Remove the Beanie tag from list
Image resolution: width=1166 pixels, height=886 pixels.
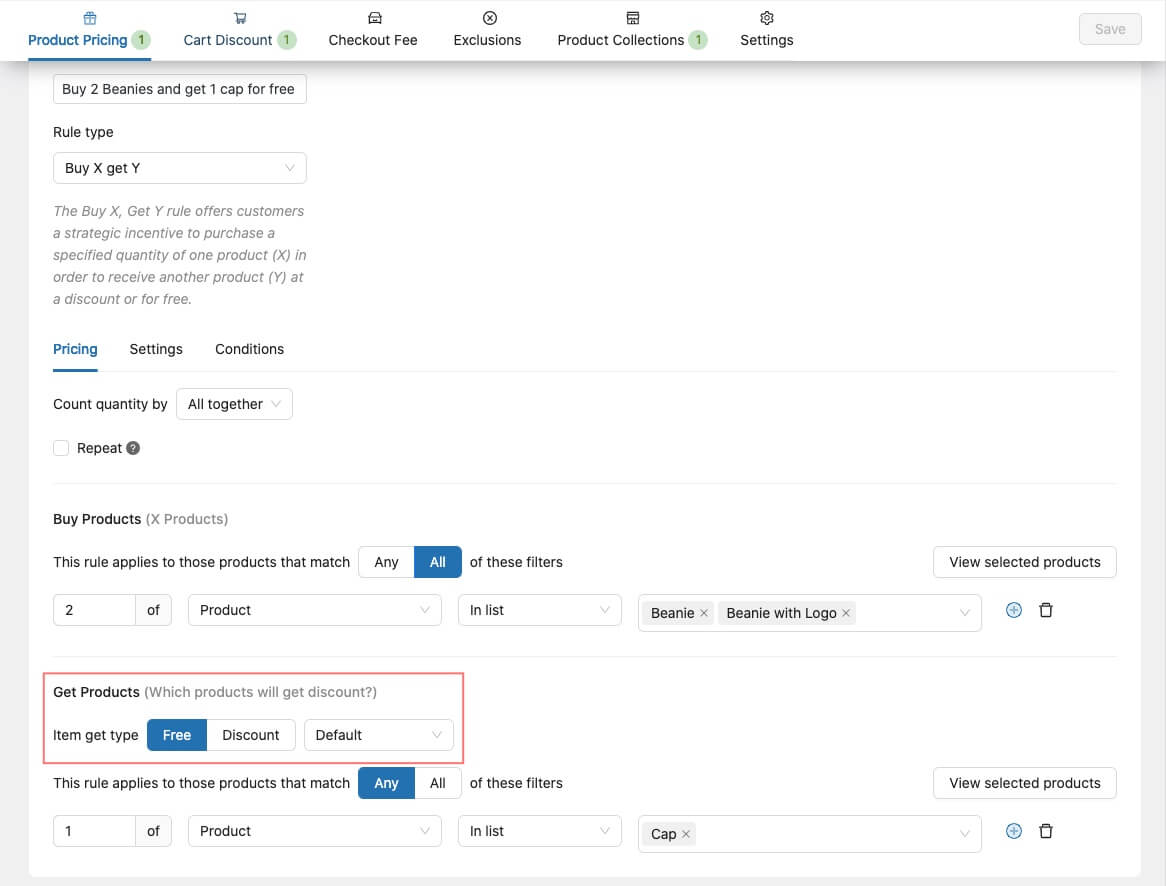pos(704,613)
